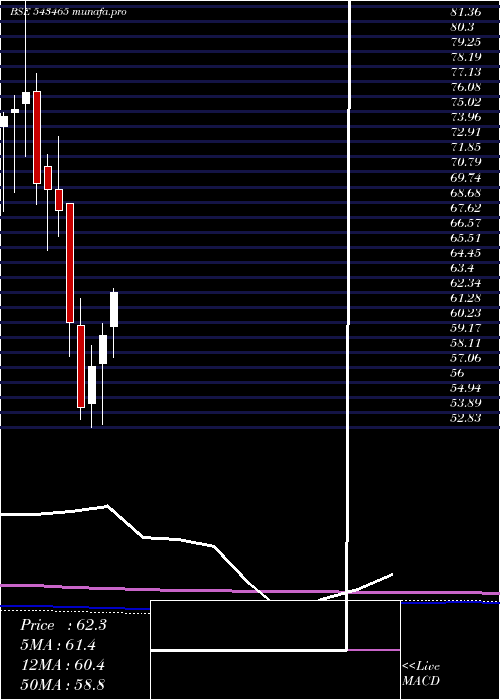The width and height of the screenshot is (500, 700).
Task: Click the 69.74 price axis label
Action: point(465,178)
